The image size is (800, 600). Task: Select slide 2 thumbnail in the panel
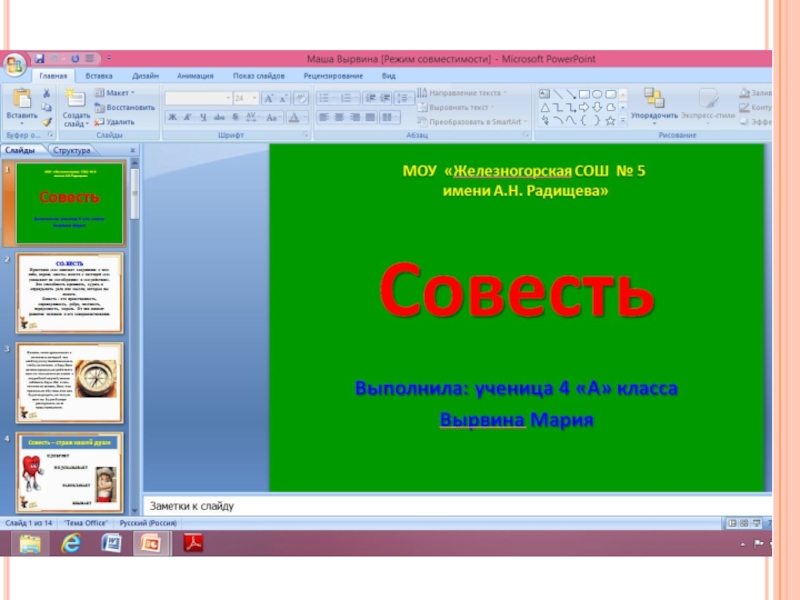(69, 293)
